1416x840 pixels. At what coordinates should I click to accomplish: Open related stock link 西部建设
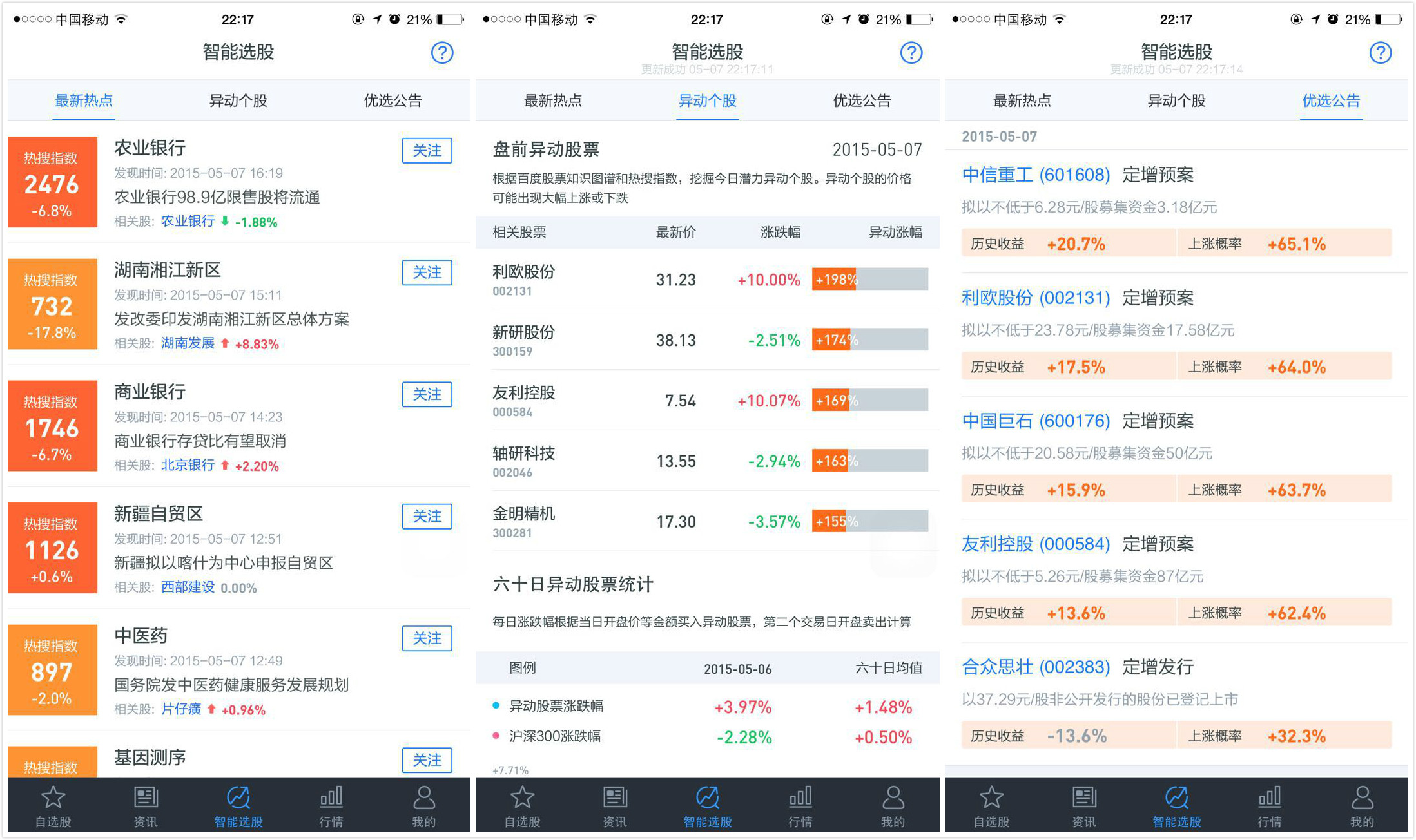pos(188,587)
